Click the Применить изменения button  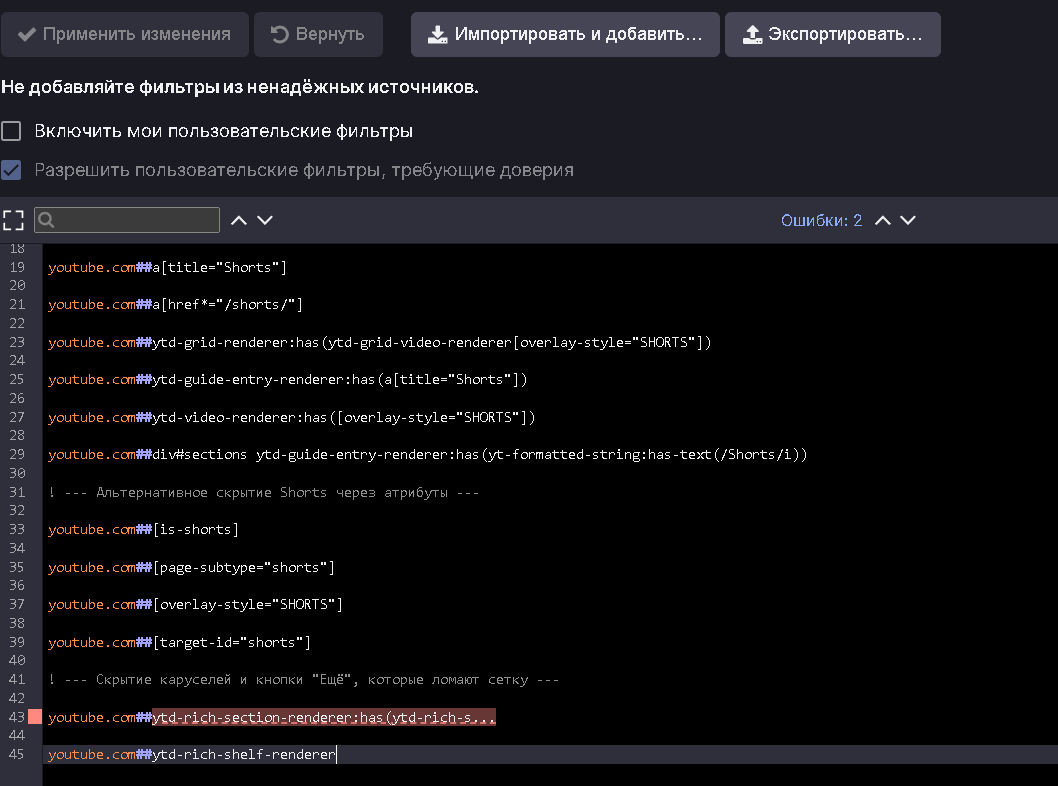(x=125, y=34)
